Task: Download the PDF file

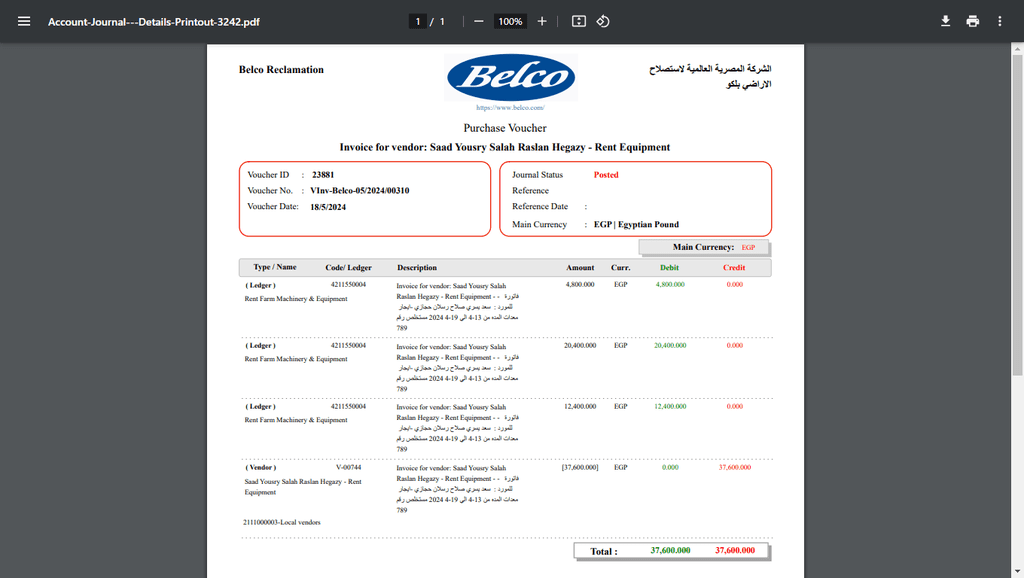Action: [945, 22]
